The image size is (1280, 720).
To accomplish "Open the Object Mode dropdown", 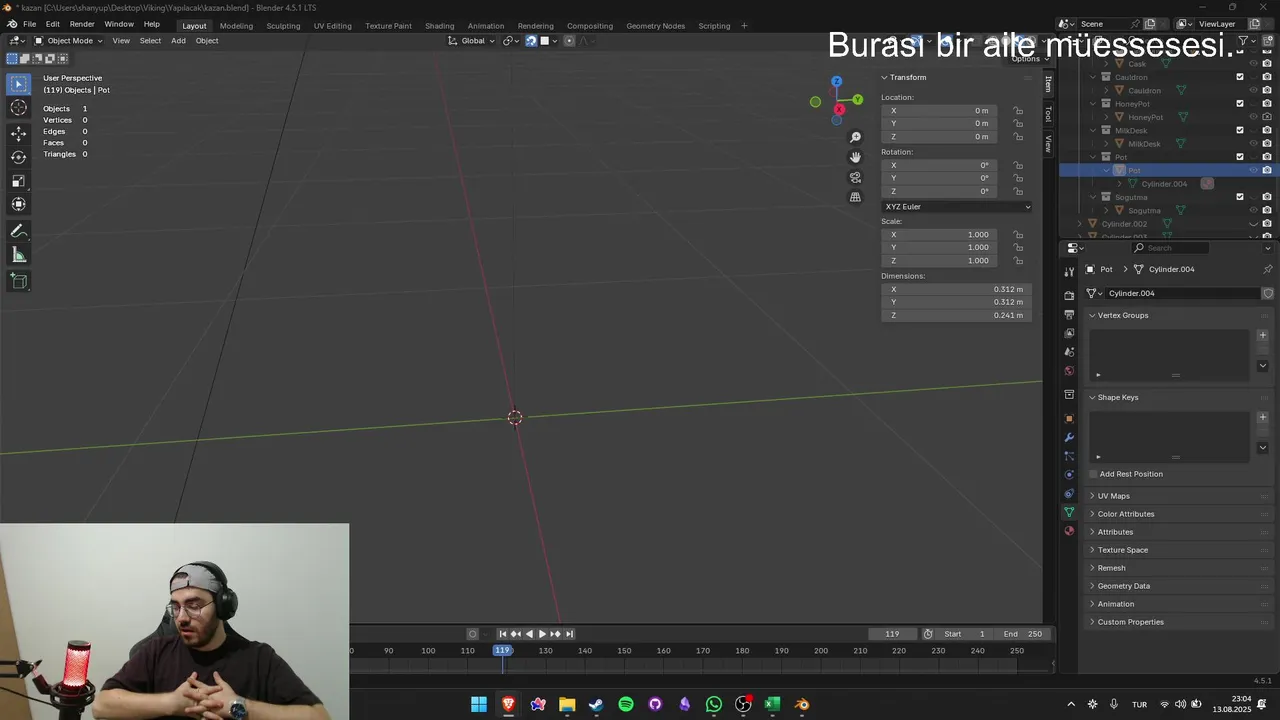I will coord(68,41).
